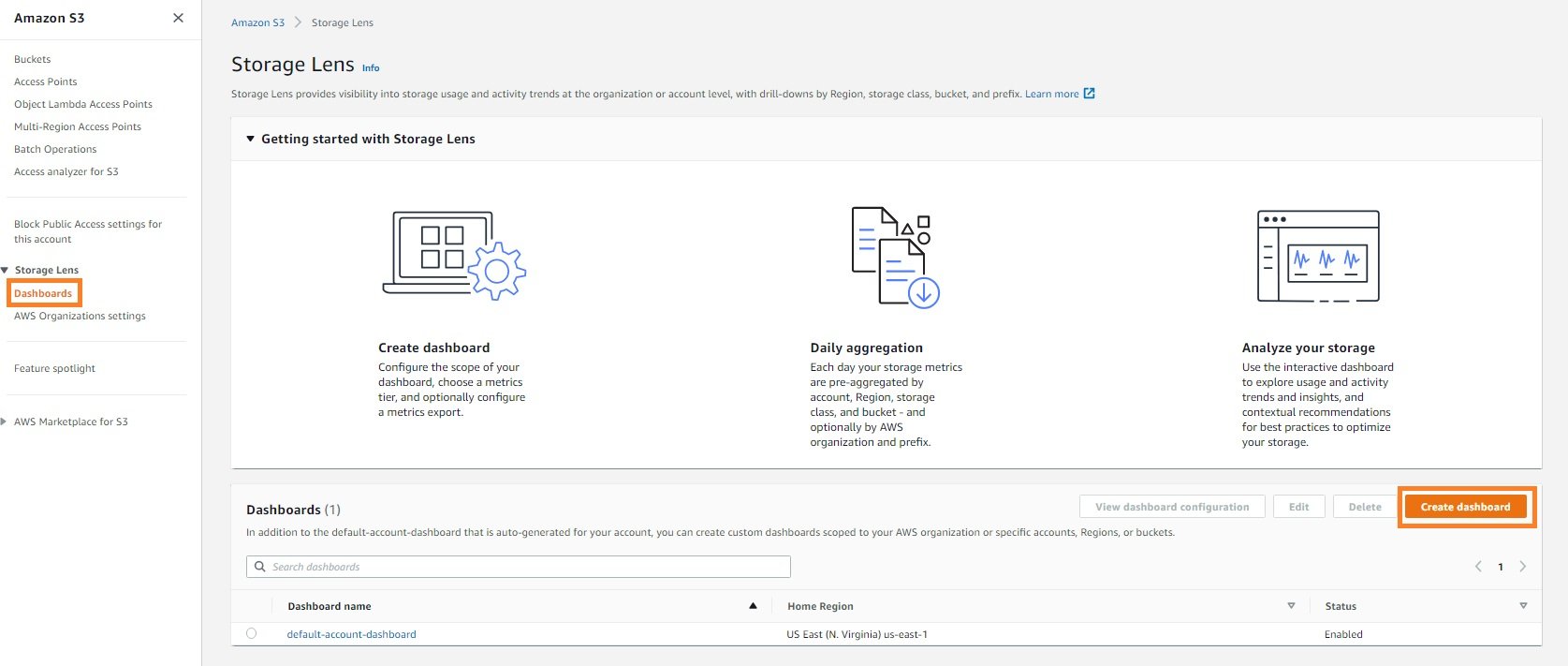Click the Search dashboards input field
The image size is (1568, 666).
[524, 567]
